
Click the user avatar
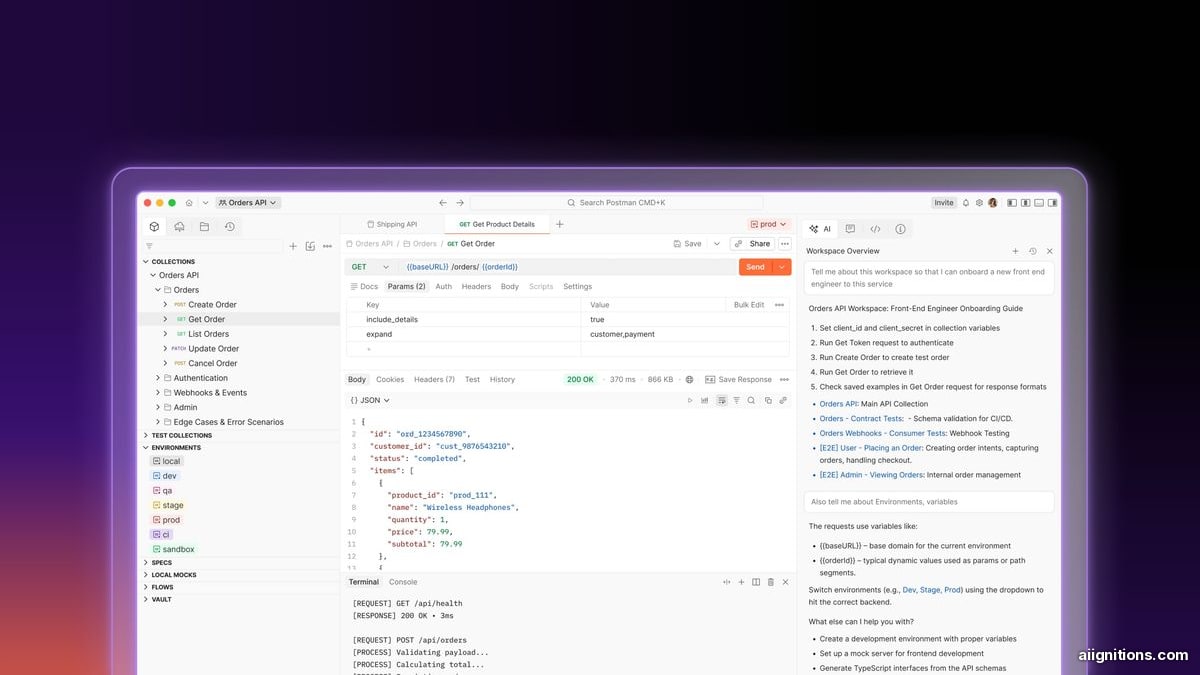pyautogui.click(x=993, y=202)
